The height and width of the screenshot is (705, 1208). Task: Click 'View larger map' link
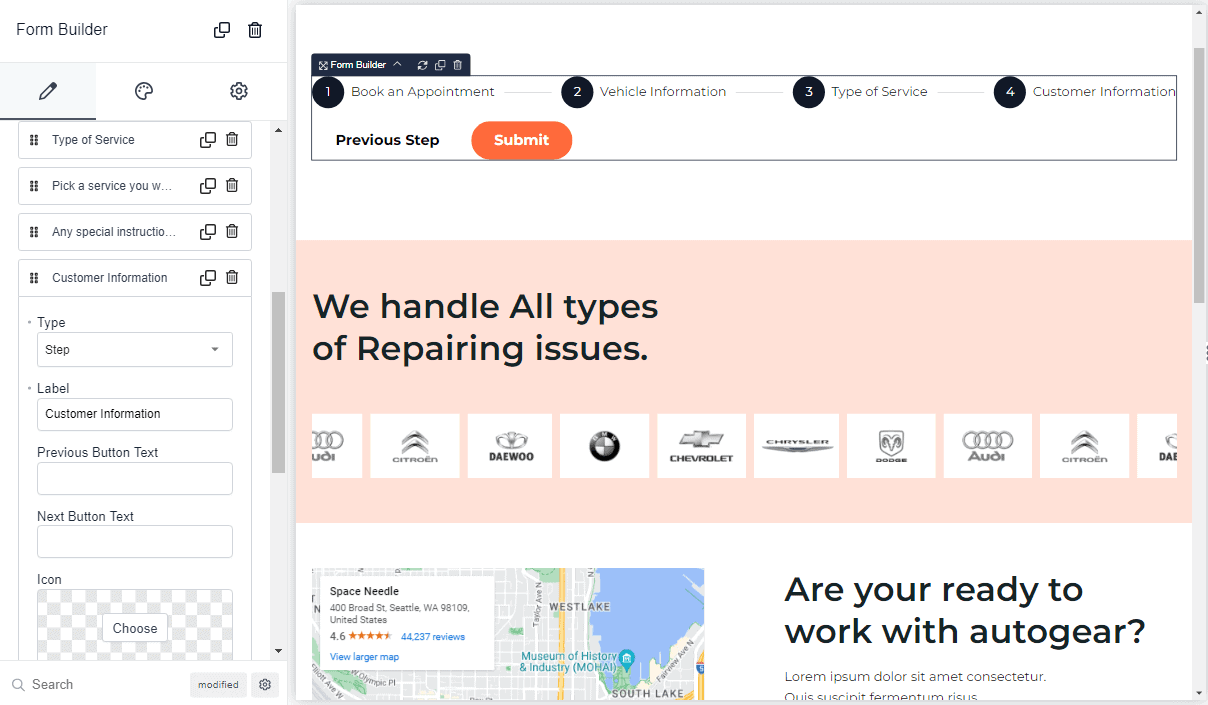pos(364,657)
